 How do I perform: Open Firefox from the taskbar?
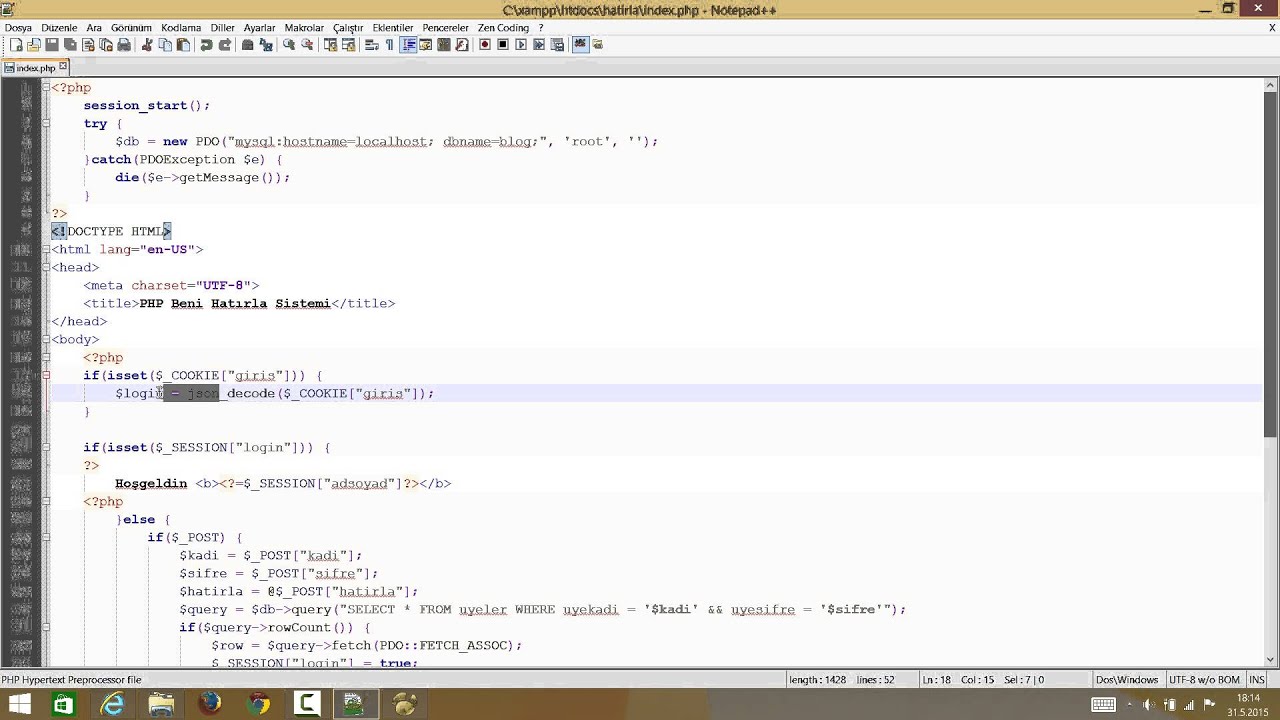pos(210,704)
